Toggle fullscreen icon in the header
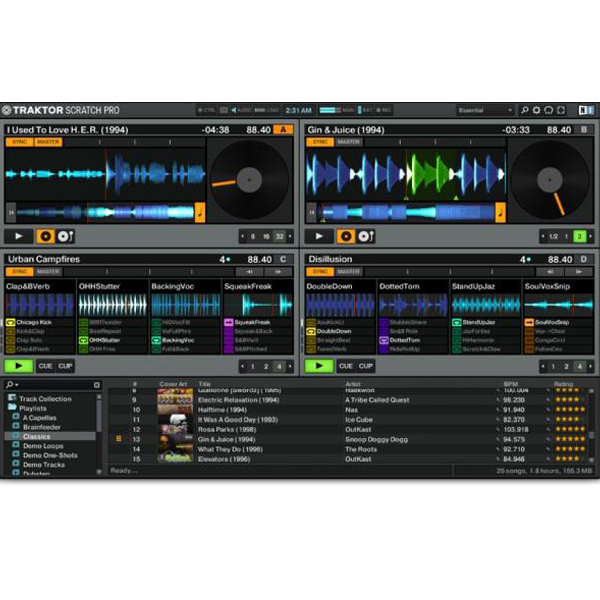Screen dimensions: 600x600 [561, 110]
